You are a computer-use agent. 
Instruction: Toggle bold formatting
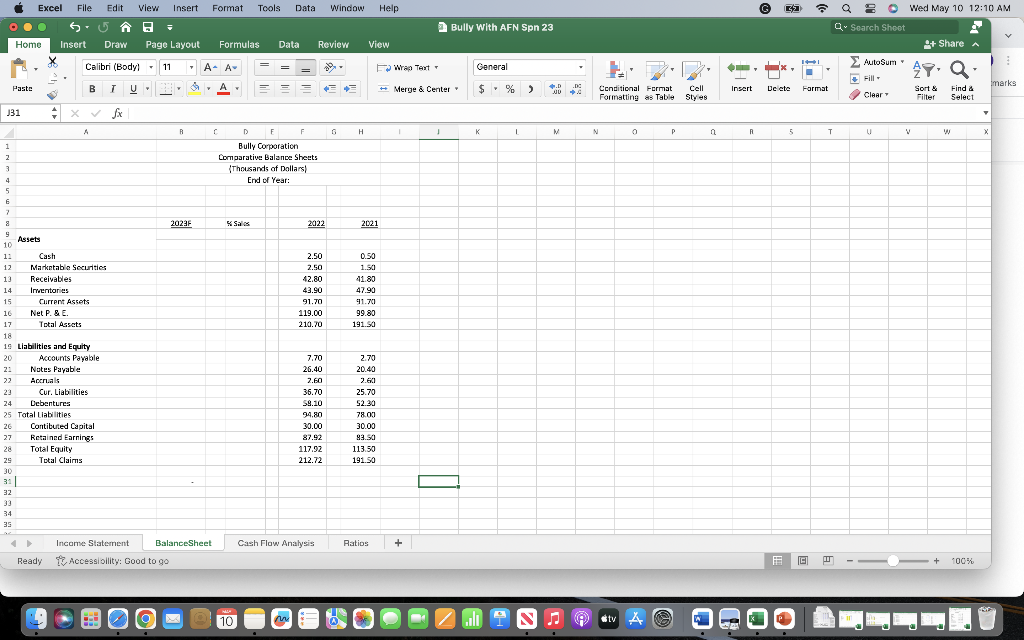(90, 89)
